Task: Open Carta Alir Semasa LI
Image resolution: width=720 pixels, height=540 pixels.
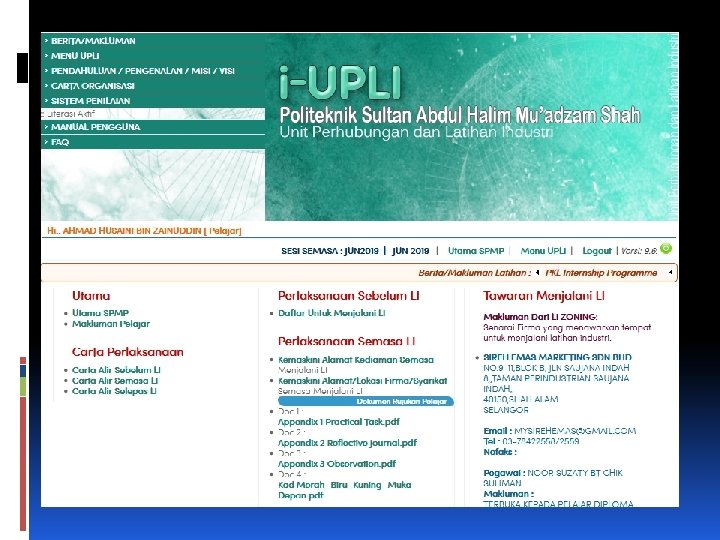Action: pos(115,381)
